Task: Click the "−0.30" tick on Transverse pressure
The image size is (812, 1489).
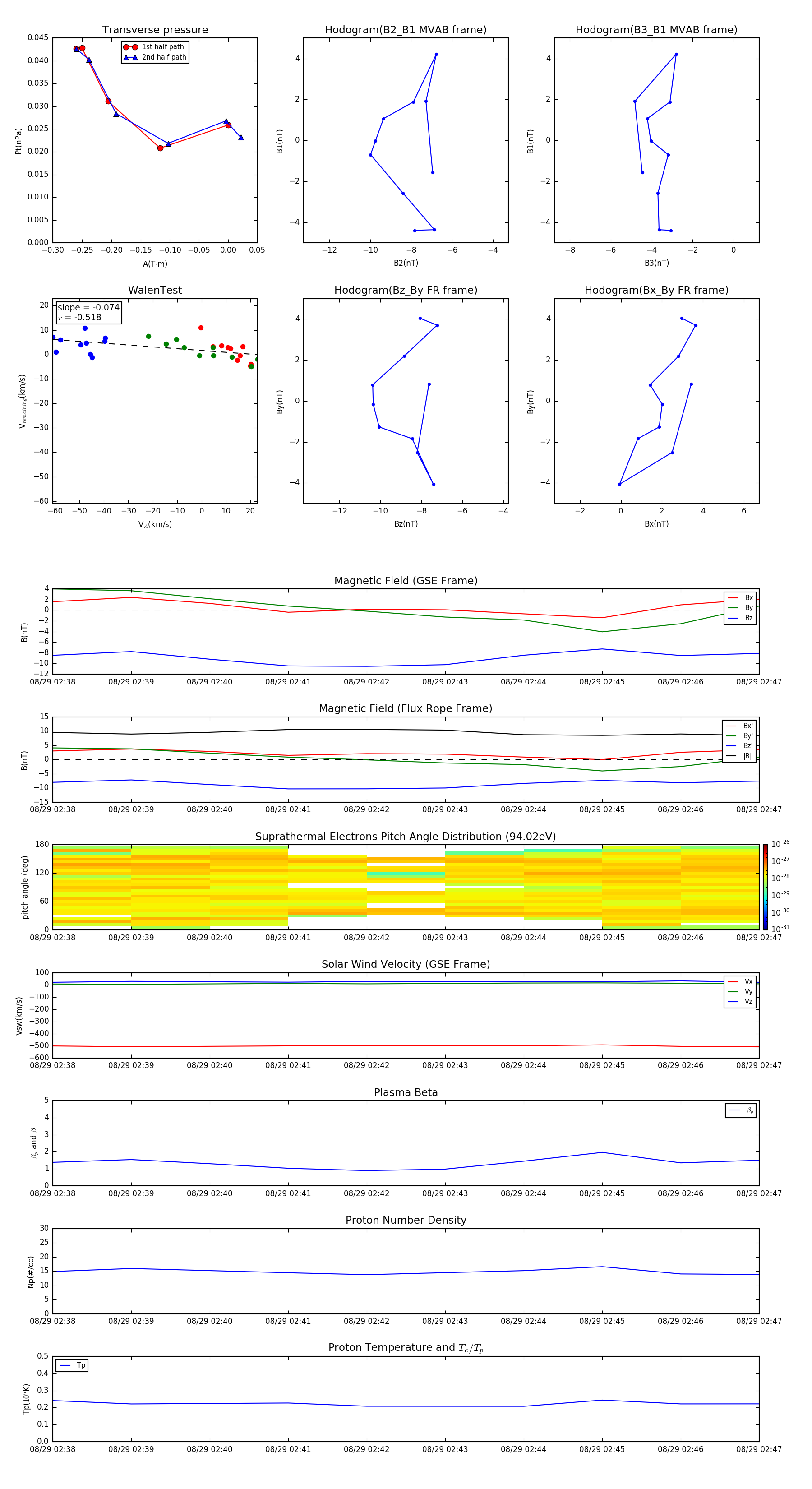Action: tap(53, 250)
